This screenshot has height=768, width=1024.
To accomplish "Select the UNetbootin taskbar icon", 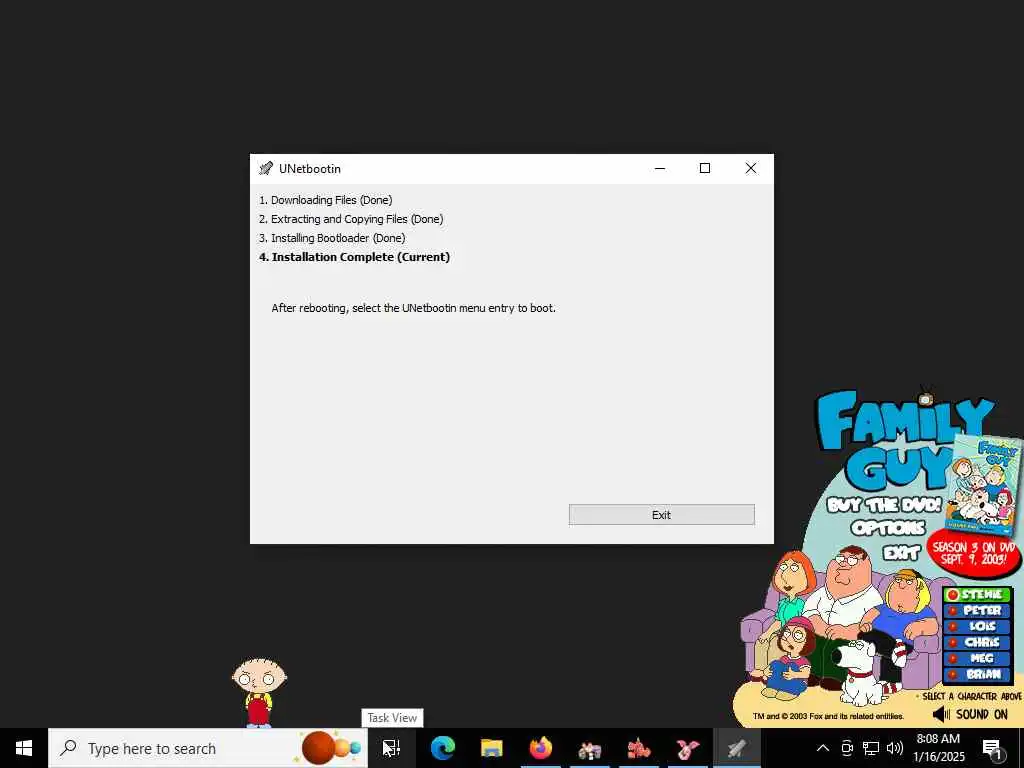I will pyautogui.click(x=737, y=748).
